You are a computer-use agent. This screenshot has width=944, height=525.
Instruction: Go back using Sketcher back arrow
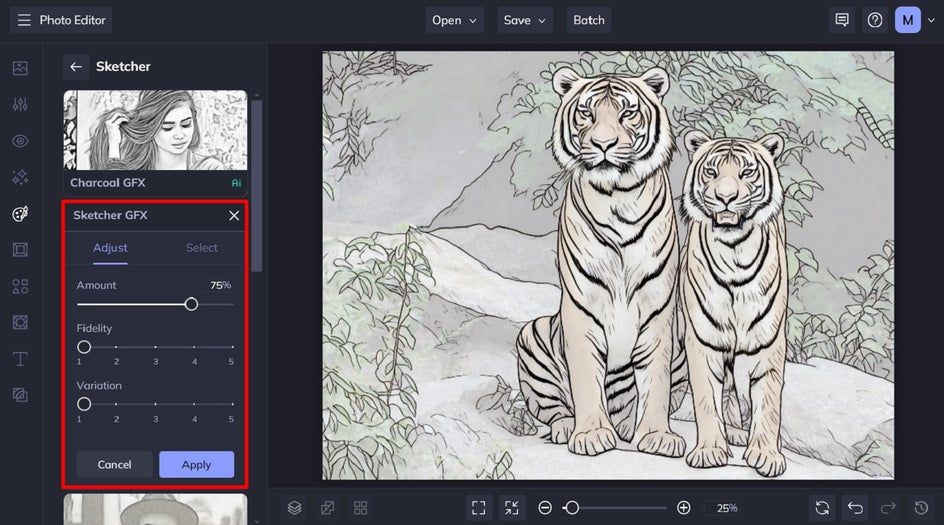[x=76, y=67]
